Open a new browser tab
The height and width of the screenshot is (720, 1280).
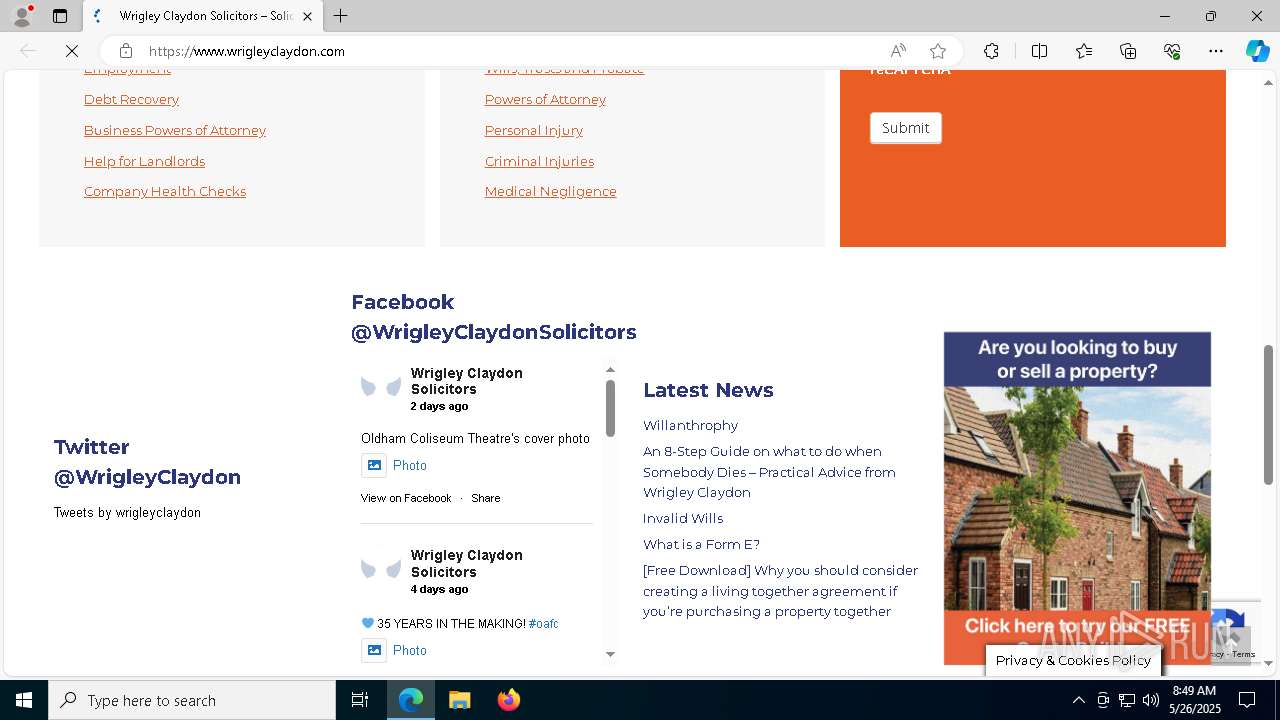click(341, 16)
